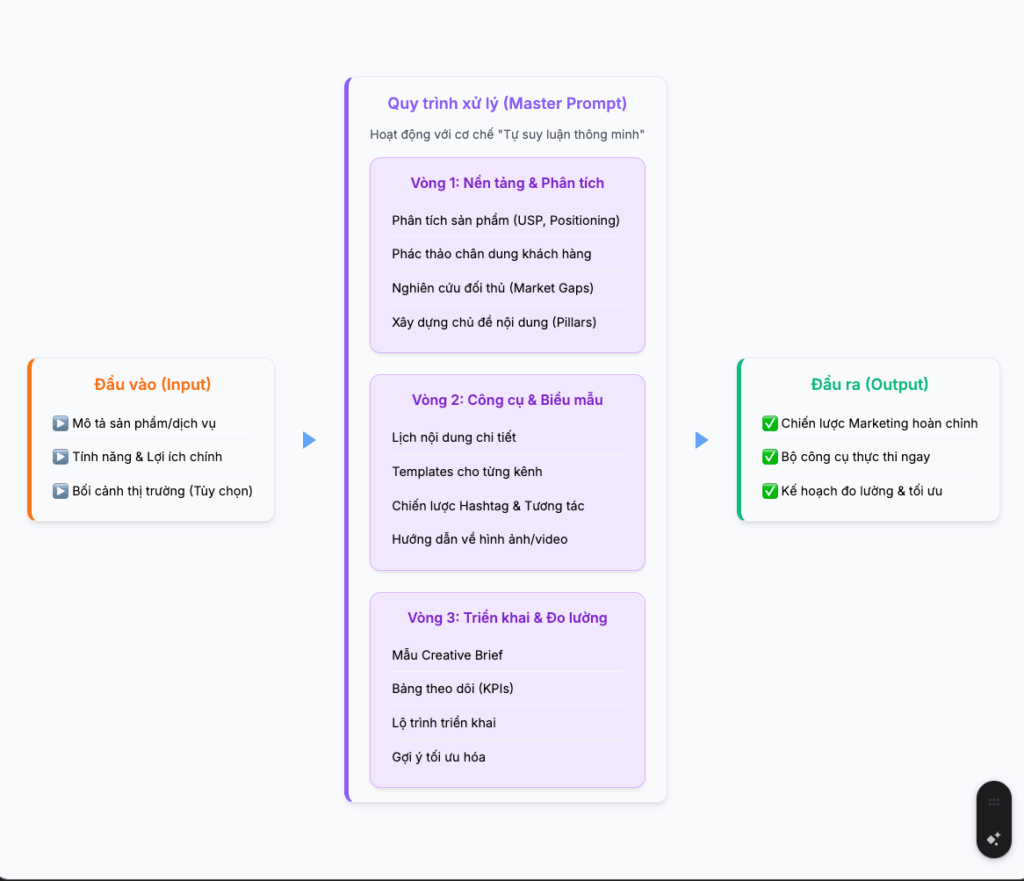Image resolution: width=1024 pixels, height=881 pixels.
Task: Click the "Vòng 2: Công cụ & Biểu mẫu" heading
Action: click(507, 400)
